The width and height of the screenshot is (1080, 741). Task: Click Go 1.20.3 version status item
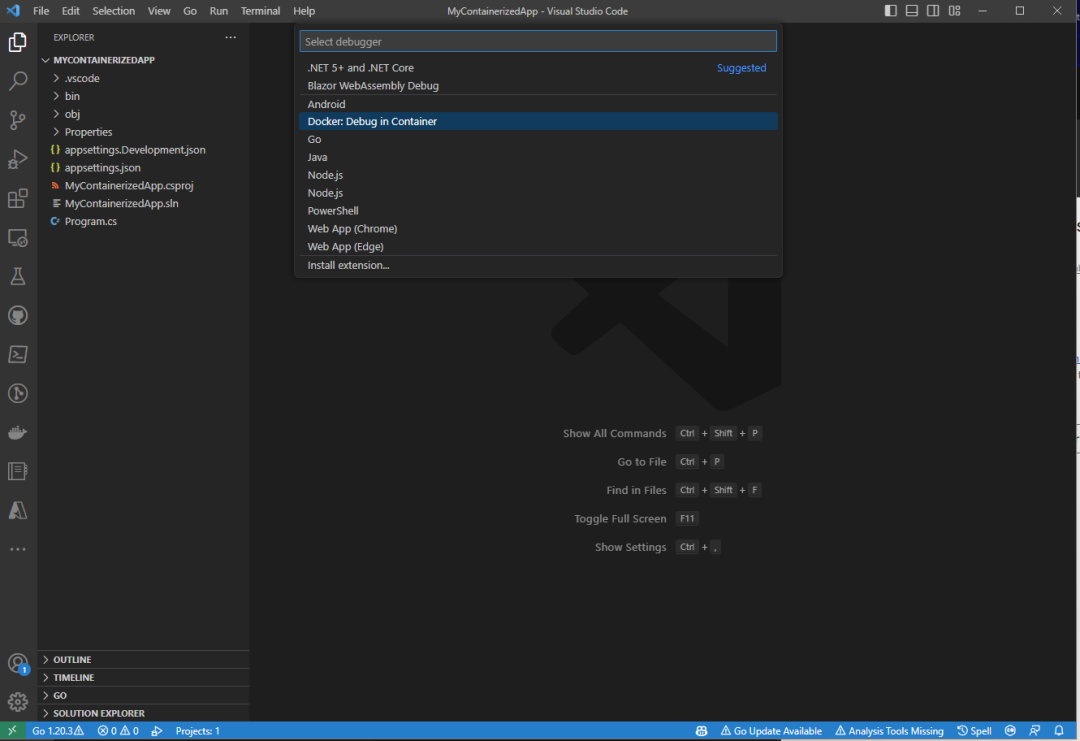click(x=58, y=731)
